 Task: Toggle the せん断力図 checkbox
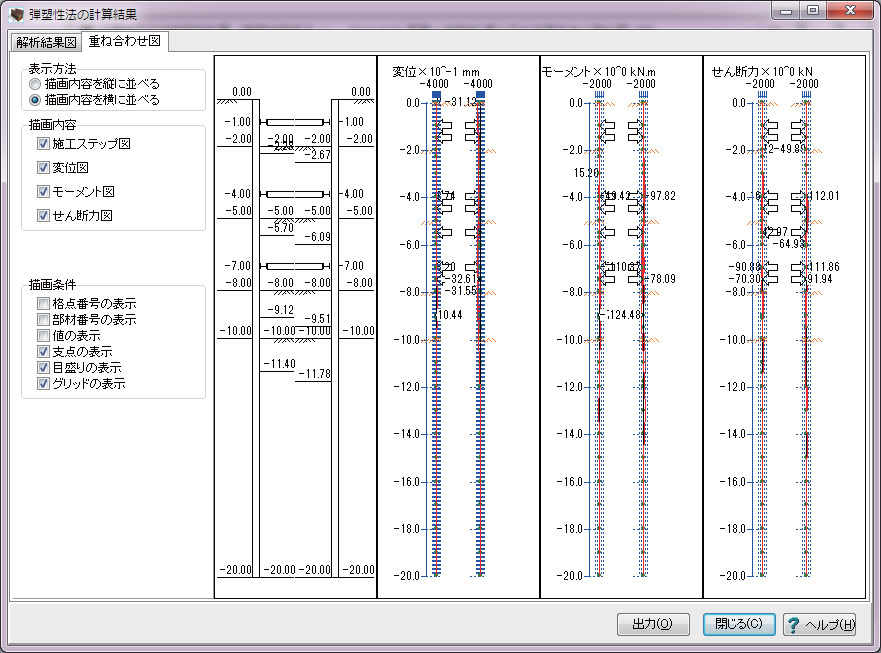click(x=43, y=215)
